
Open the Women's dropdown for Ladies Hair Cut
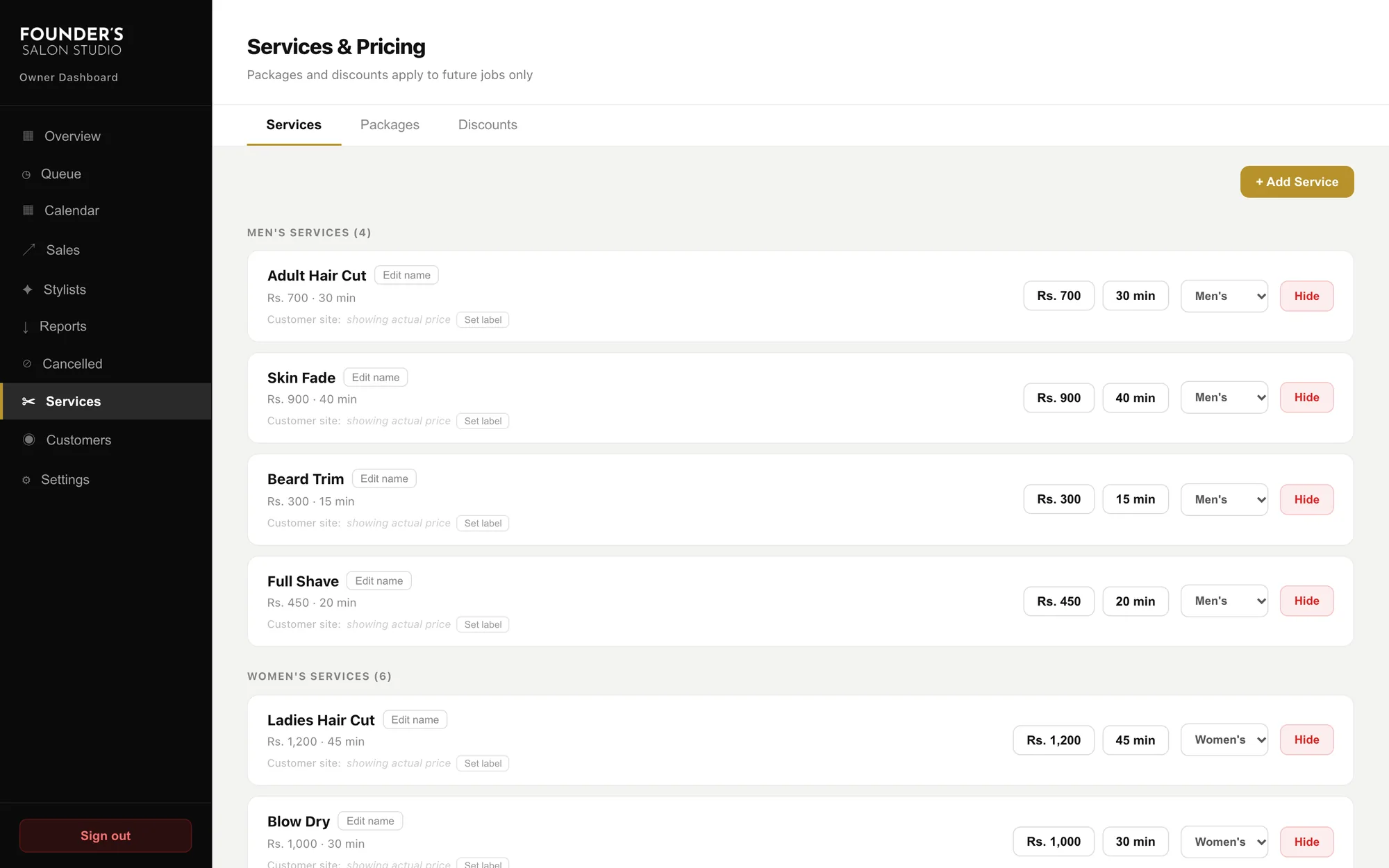pos(1224,740)
